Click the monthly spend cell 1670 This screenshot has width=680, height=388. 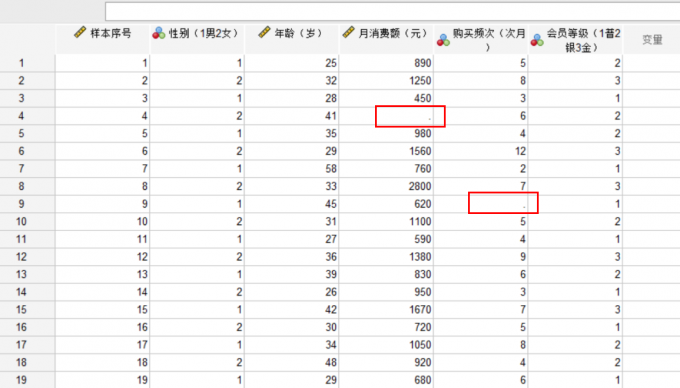click(386, 310)
